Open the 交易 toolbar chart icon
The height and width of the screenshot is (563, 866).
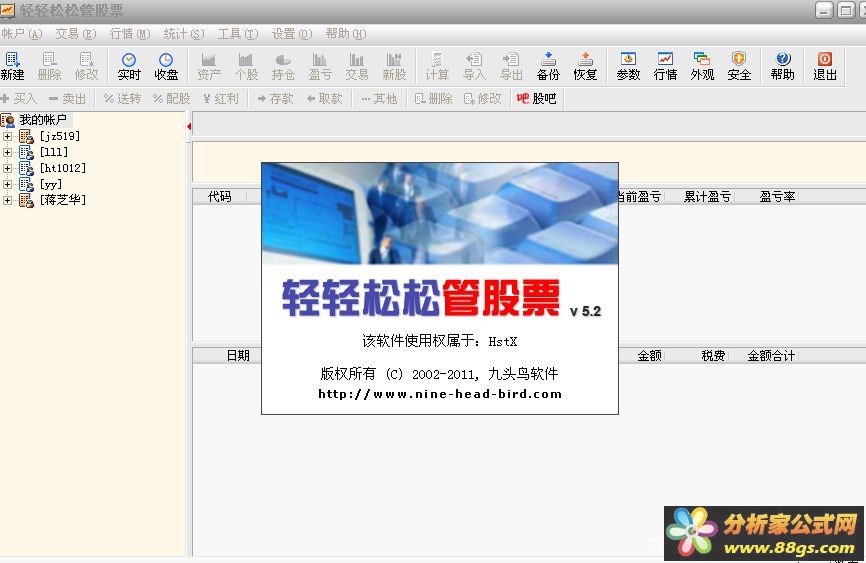357,66
